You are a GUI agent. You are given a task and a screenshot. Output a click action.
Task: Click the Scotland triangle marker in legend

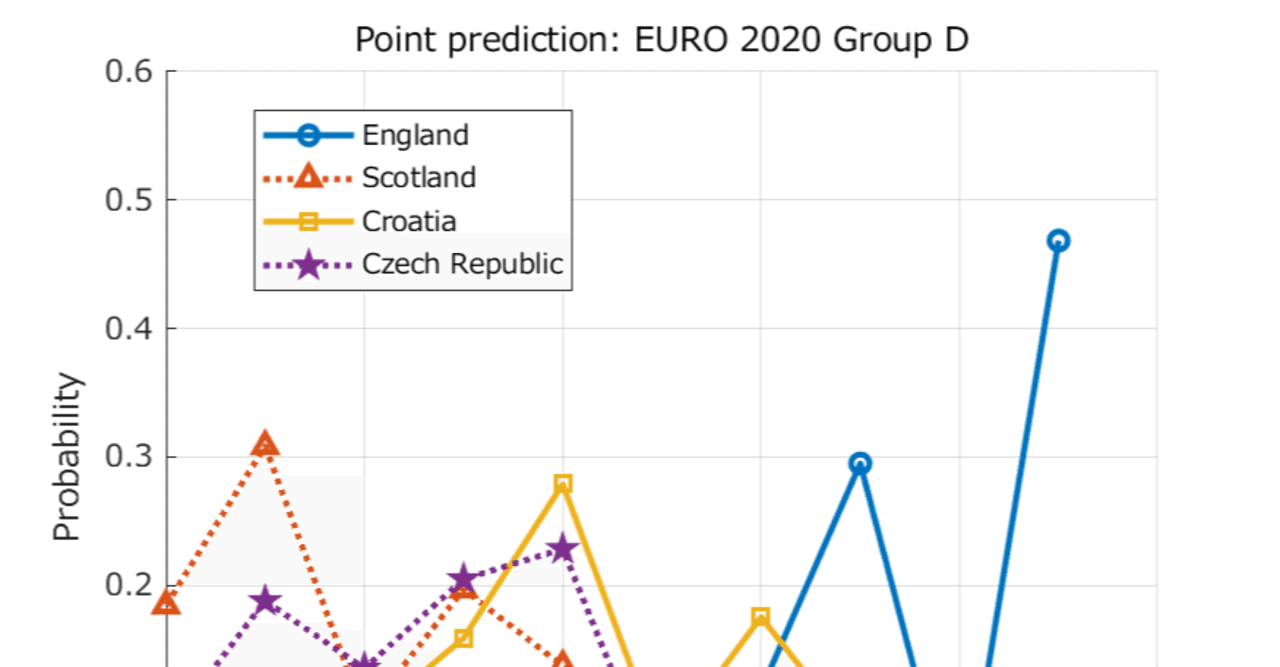click(308, 177)
